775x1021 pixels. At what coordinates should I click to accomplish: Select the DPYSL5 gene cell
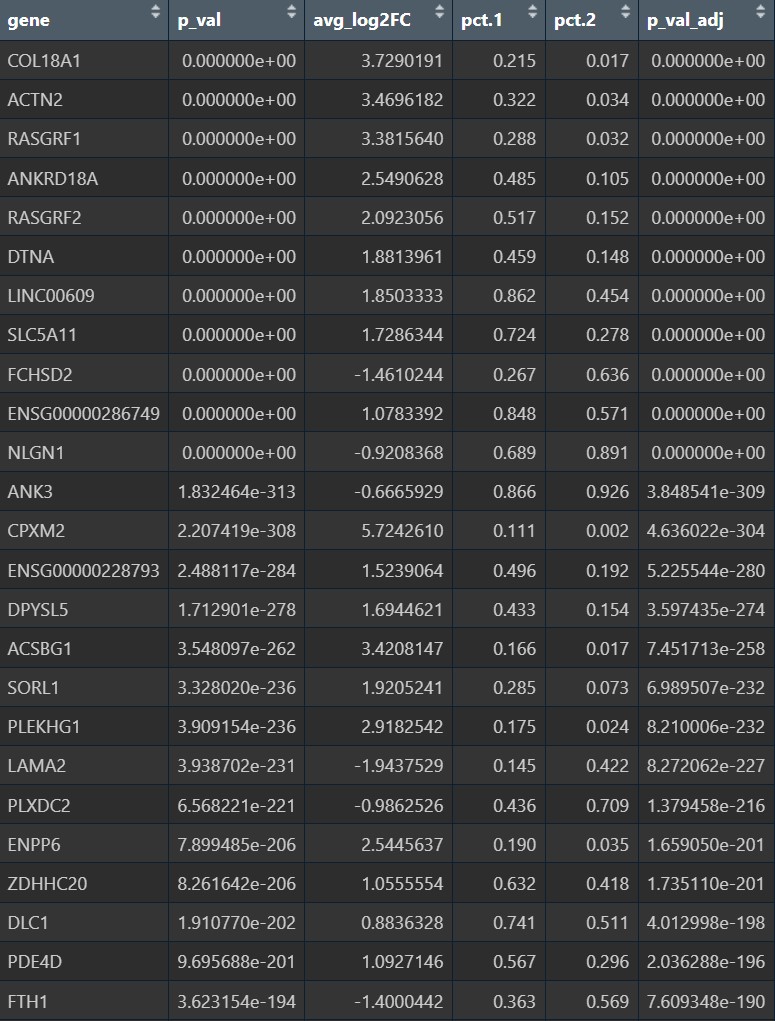click(x=38, y=609)
